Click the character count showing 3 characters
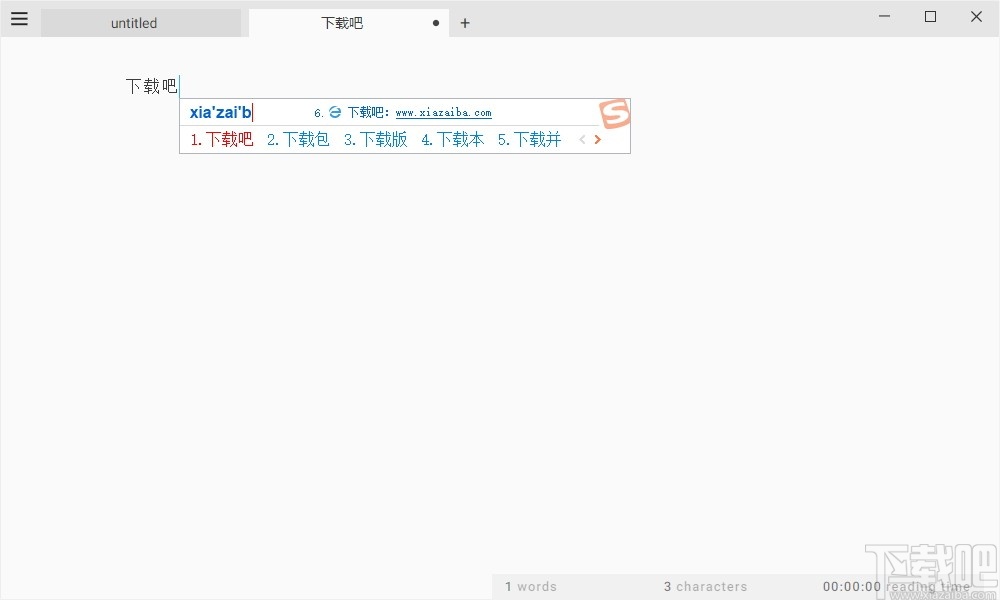The width and height of the screenshot is (1000, 600). pos(705,586)
